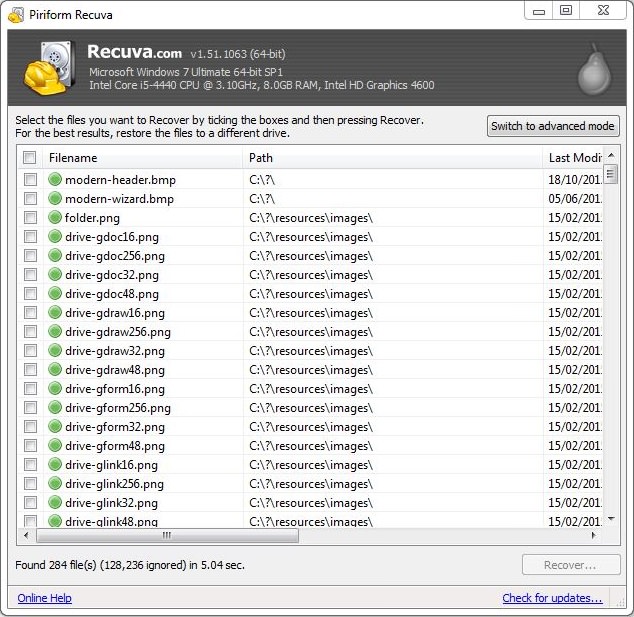Click Switch to advanced mode button
Screen dimensions: 634x617
tap(553, 126)
